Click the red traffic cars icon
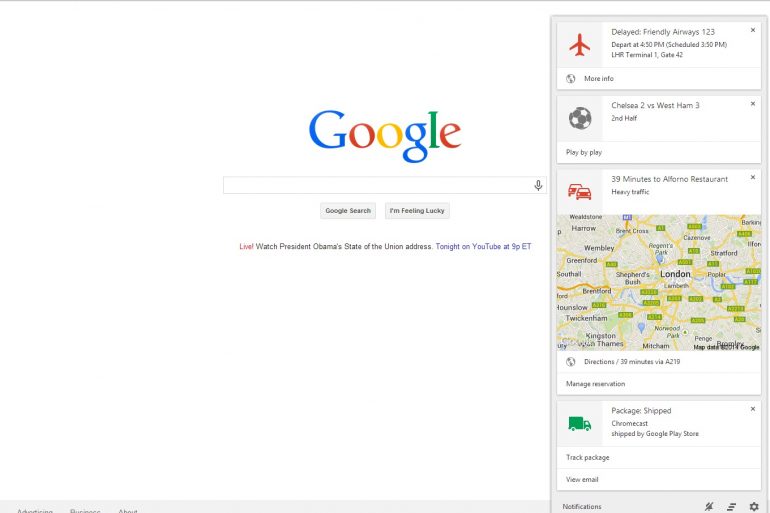This screenshot has height=513, width=770. tap(579, 192)
